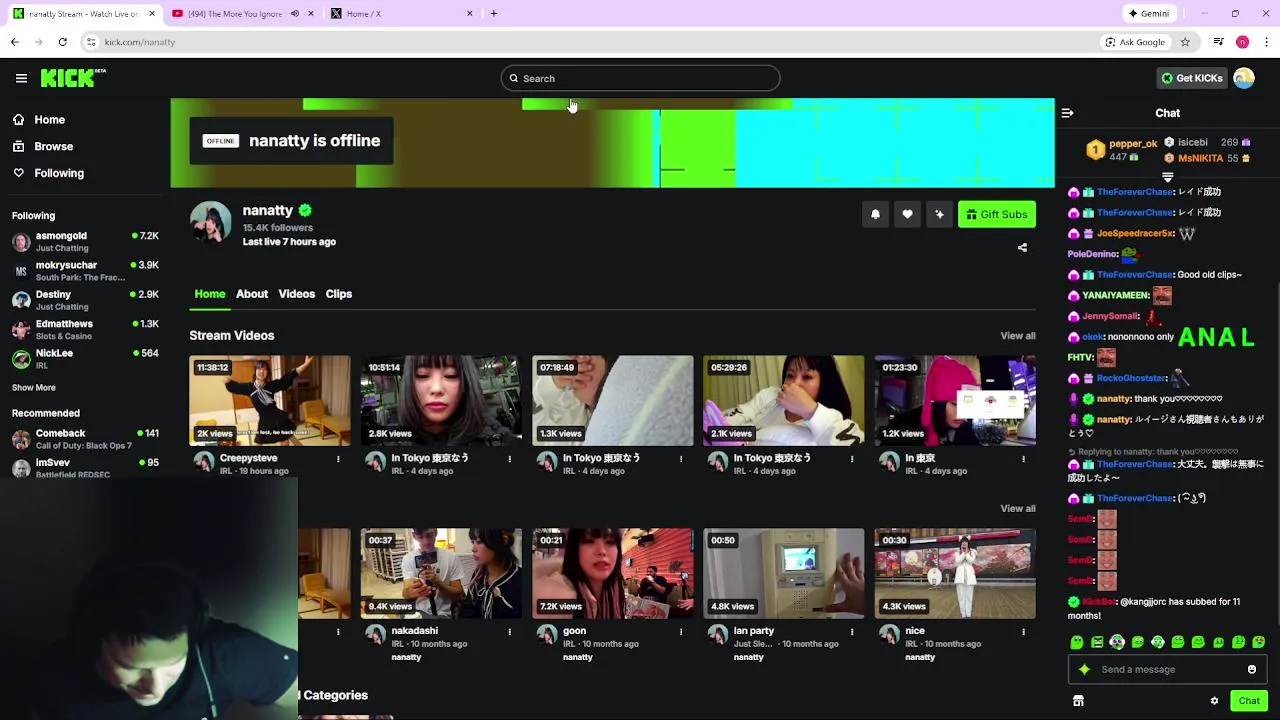Click View all for Stream Videos
This screenshot has height=720, width=1280.
point(1018,336)
